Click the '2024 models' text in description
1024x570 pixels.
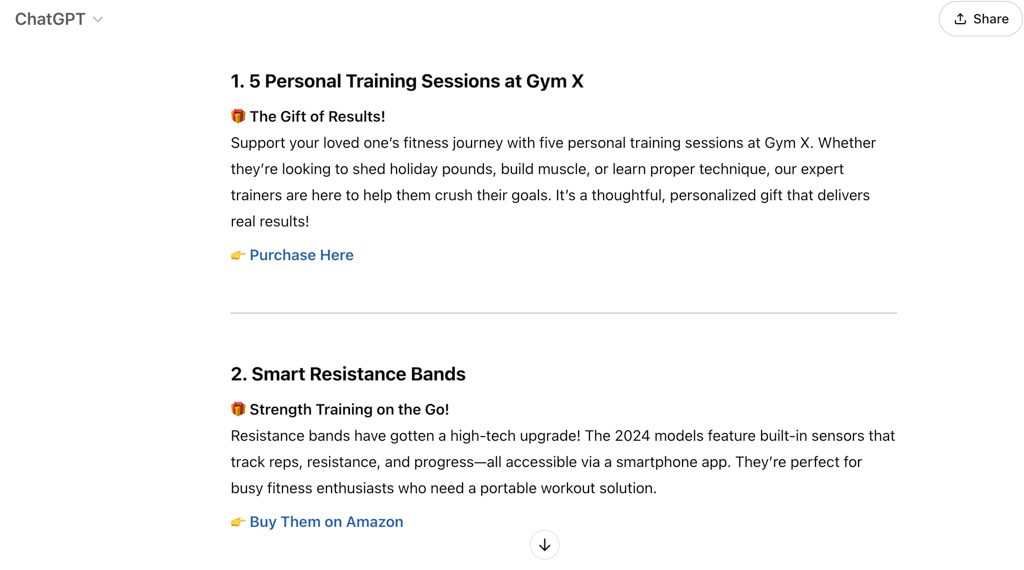point(658,435)
